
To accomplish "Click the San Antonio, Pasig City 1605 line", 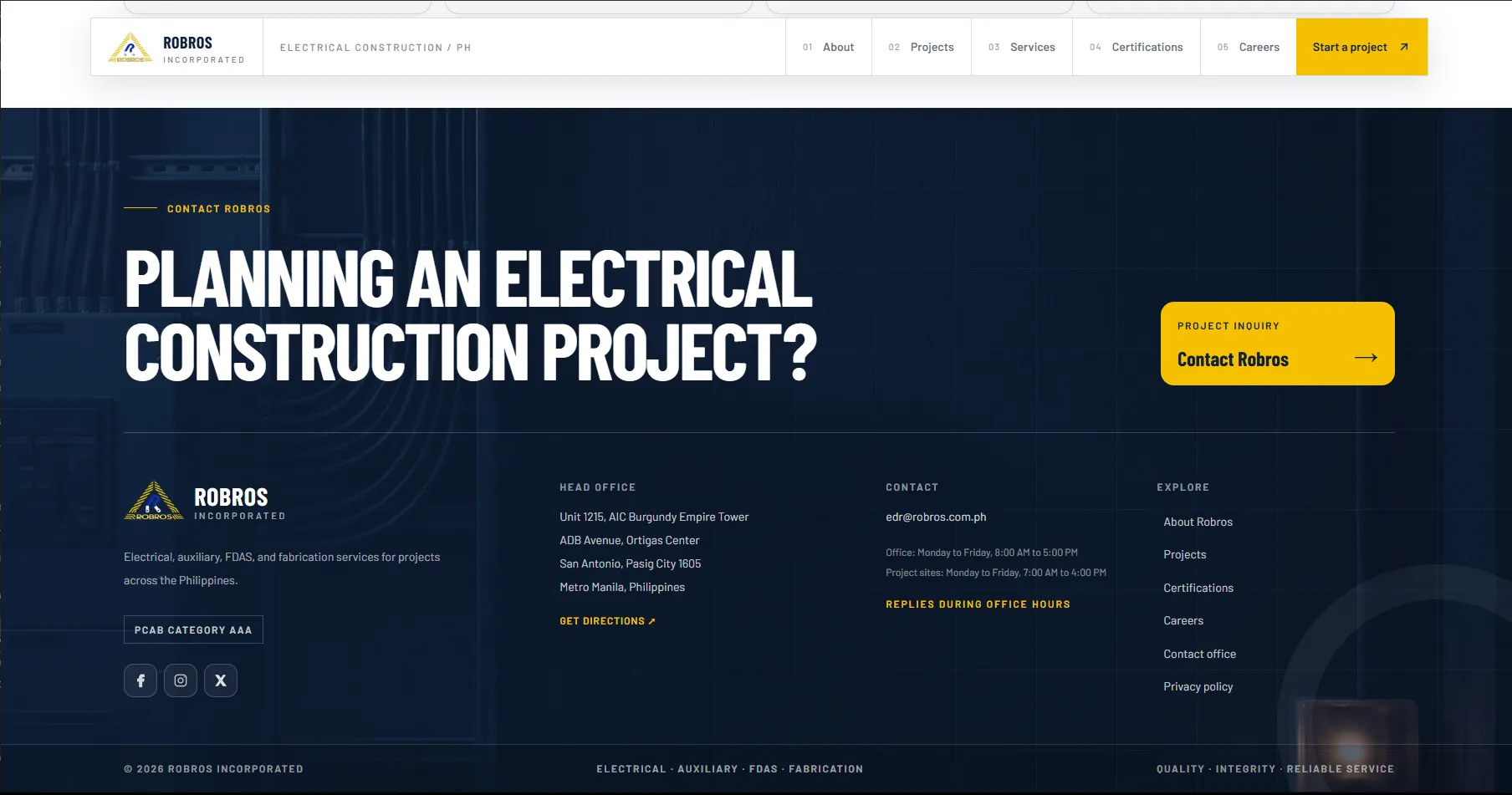I will [630, 564].
